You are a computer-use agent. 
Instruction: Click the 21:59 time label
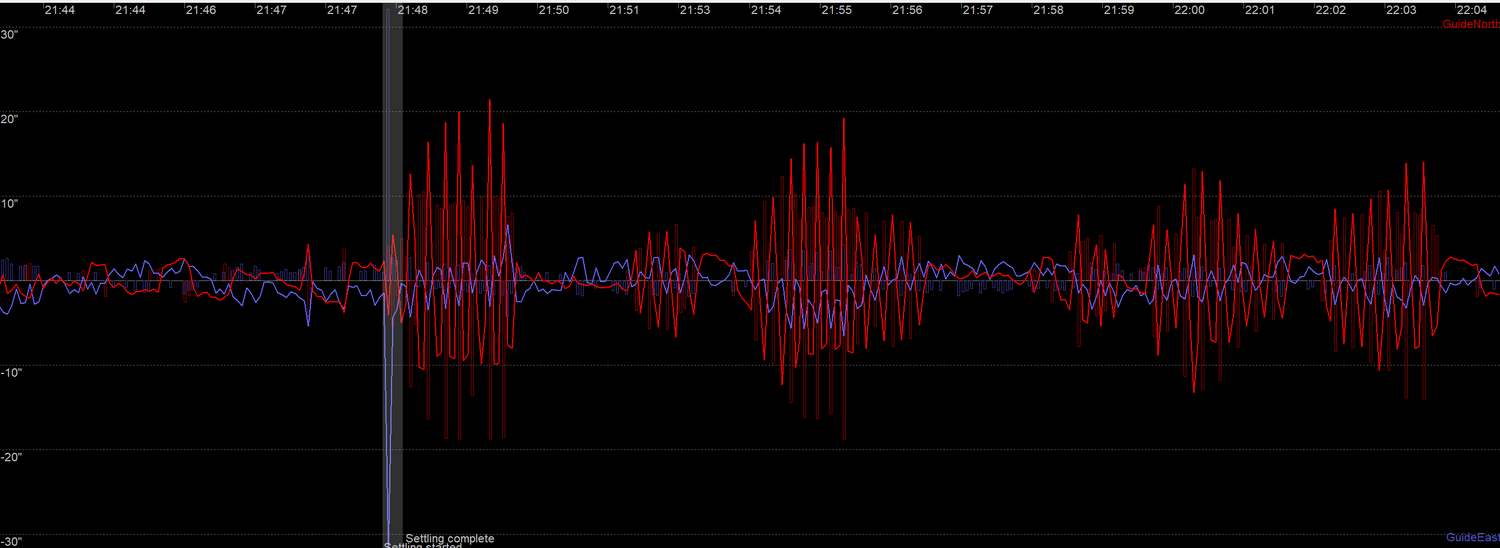click(1119, 10)
